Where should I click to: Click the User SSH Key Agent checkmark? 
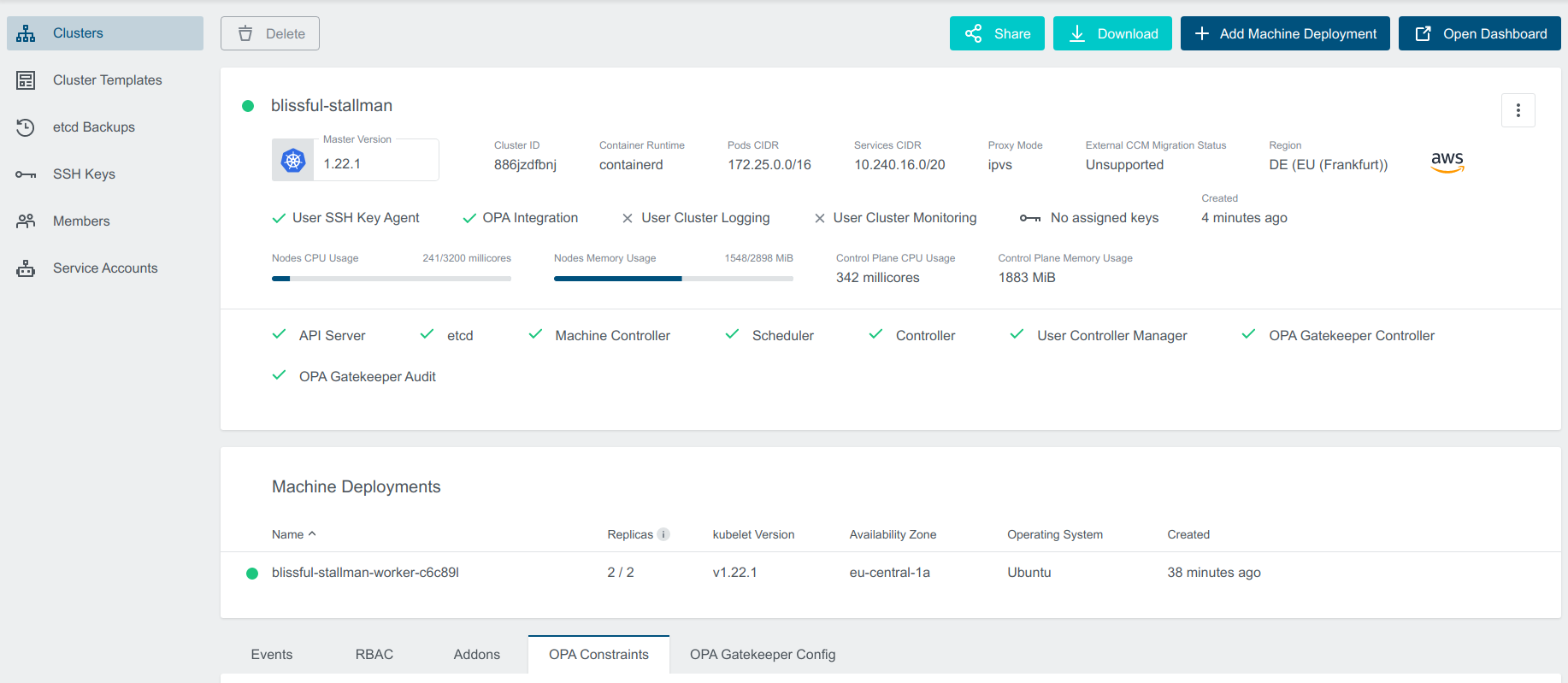(x=279, y=218)
